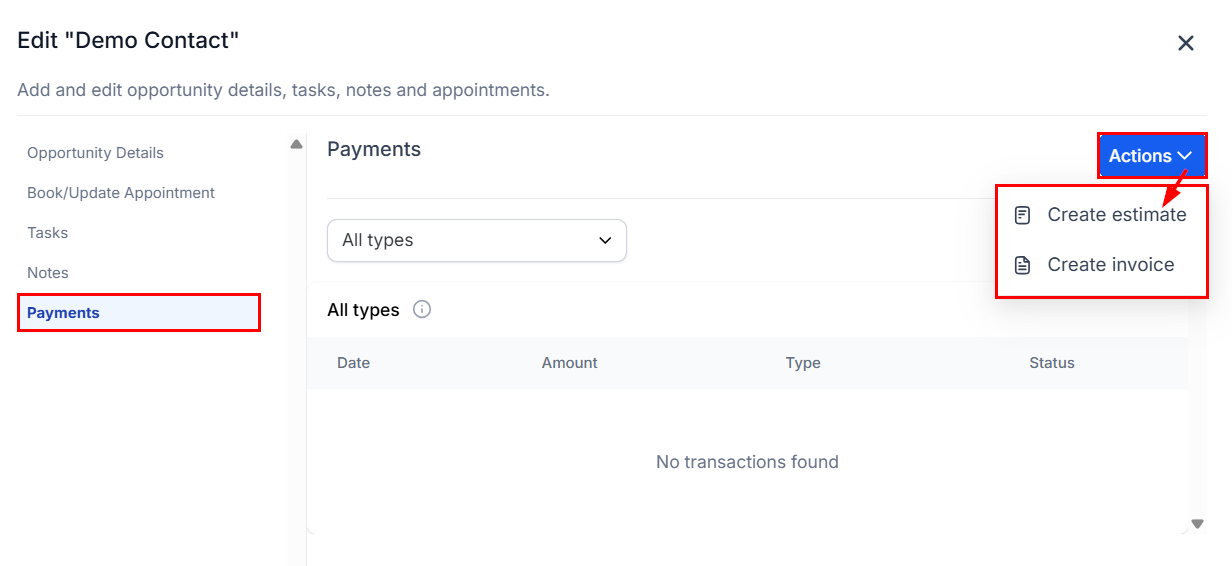This screenshot has width=1232, height=566.
Task: Click the scroll up arrow in sidebar
Action: click(x=296, y=144)
